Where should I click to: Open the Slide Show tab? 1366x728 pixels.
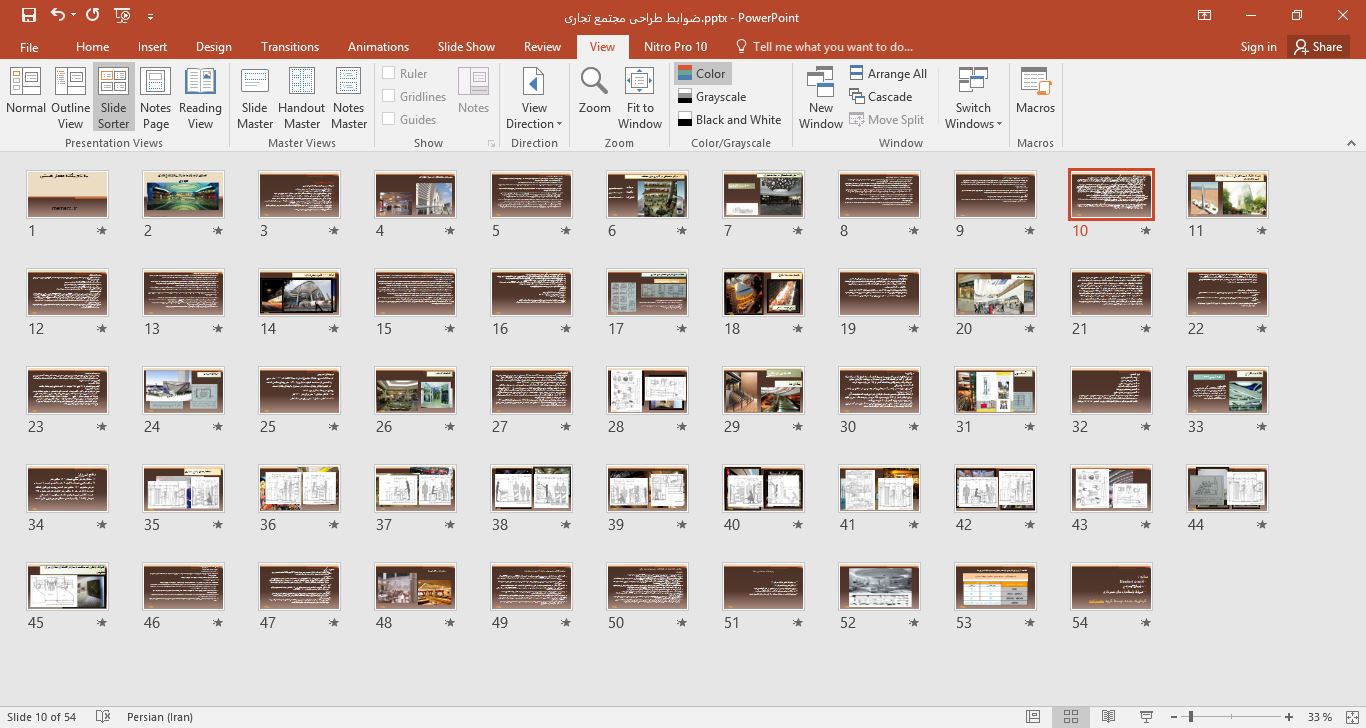tap(466, 47)
